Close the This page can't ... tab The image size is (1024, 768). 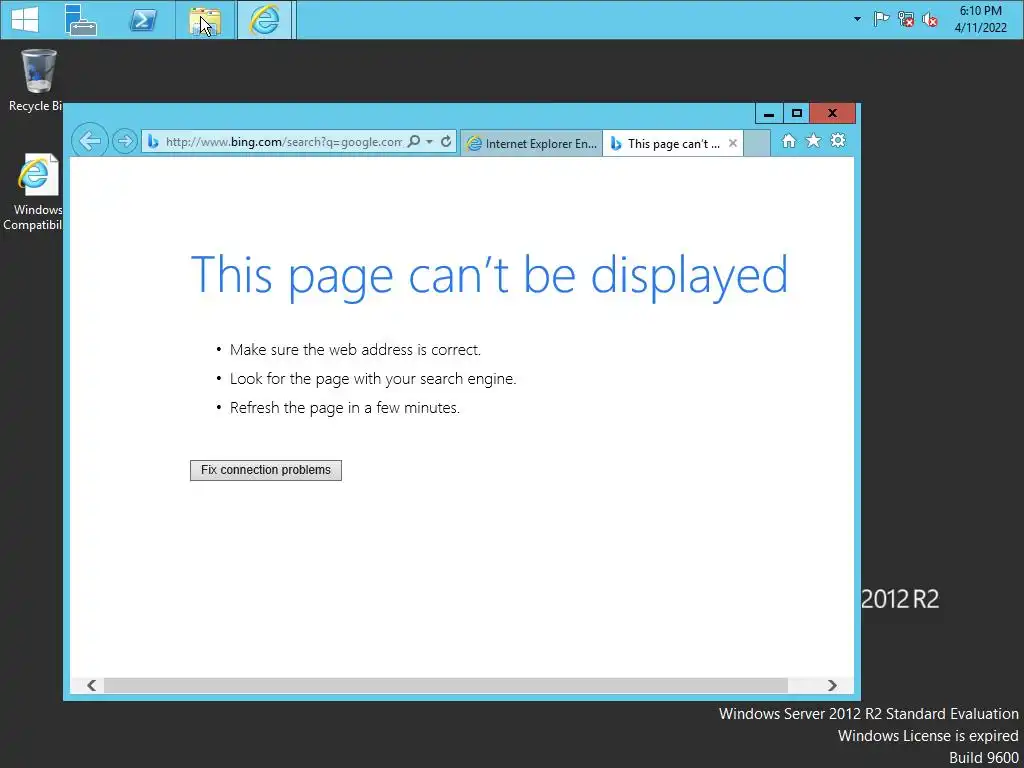(733, 143)
